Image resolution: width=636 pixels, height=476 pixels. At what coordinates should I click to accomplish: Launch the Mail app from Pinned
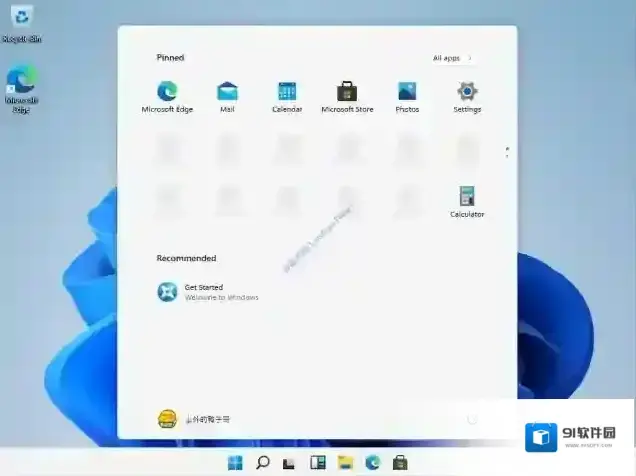pyautogui.click(x=227, y=92)
